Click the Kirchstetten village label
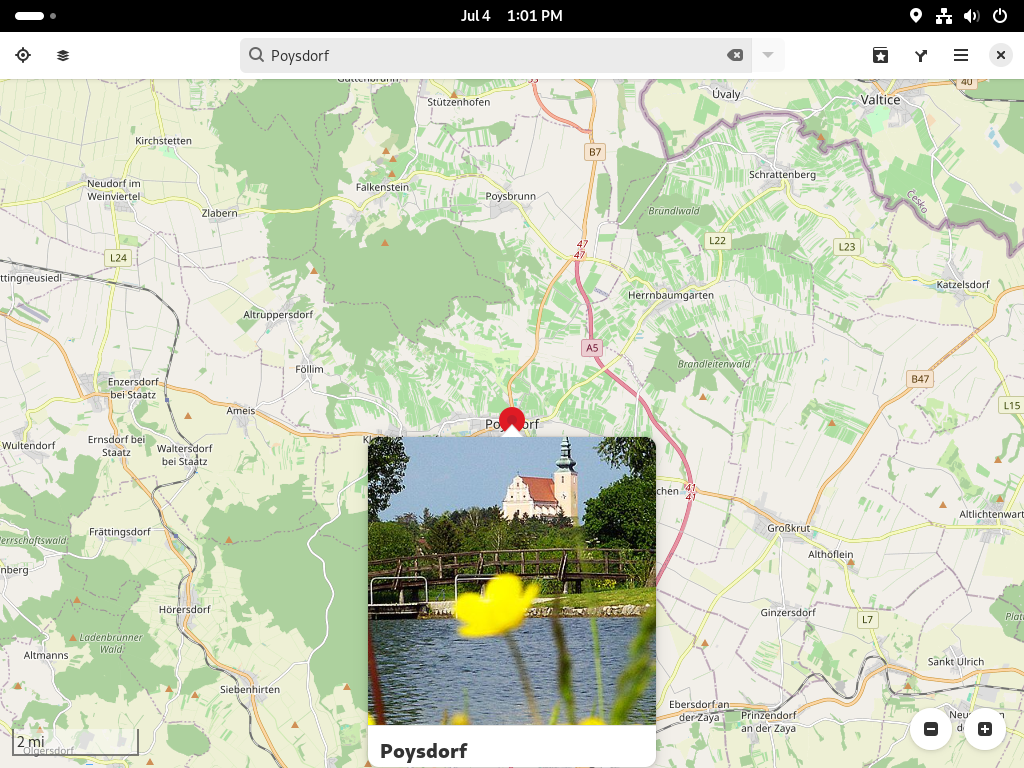1024x768 pixels. [x=163, y=141]
